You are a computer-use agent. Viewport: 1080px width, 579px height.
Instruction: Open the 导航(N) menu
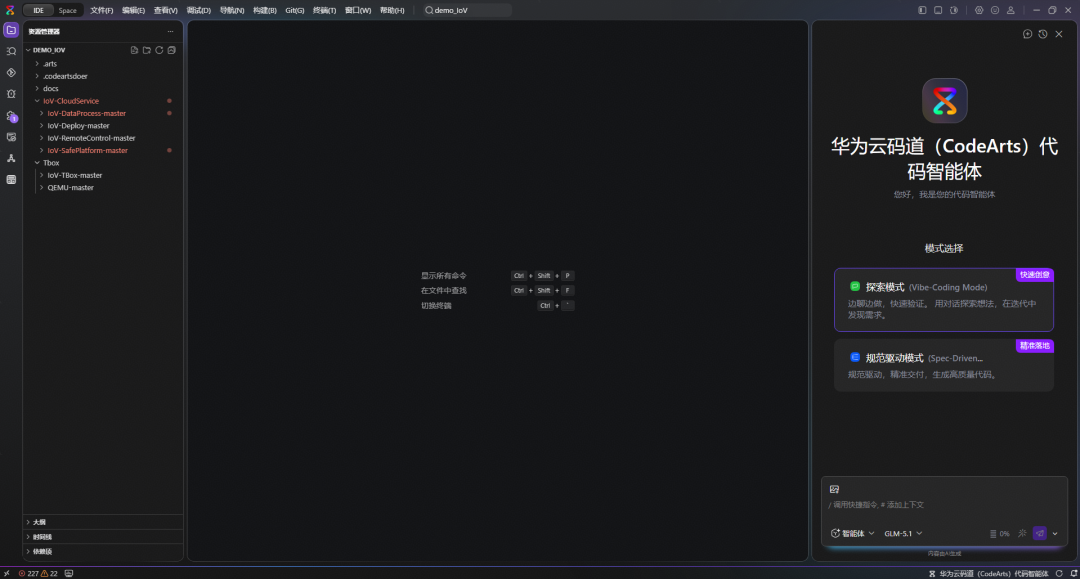click(x=232, y=10)
